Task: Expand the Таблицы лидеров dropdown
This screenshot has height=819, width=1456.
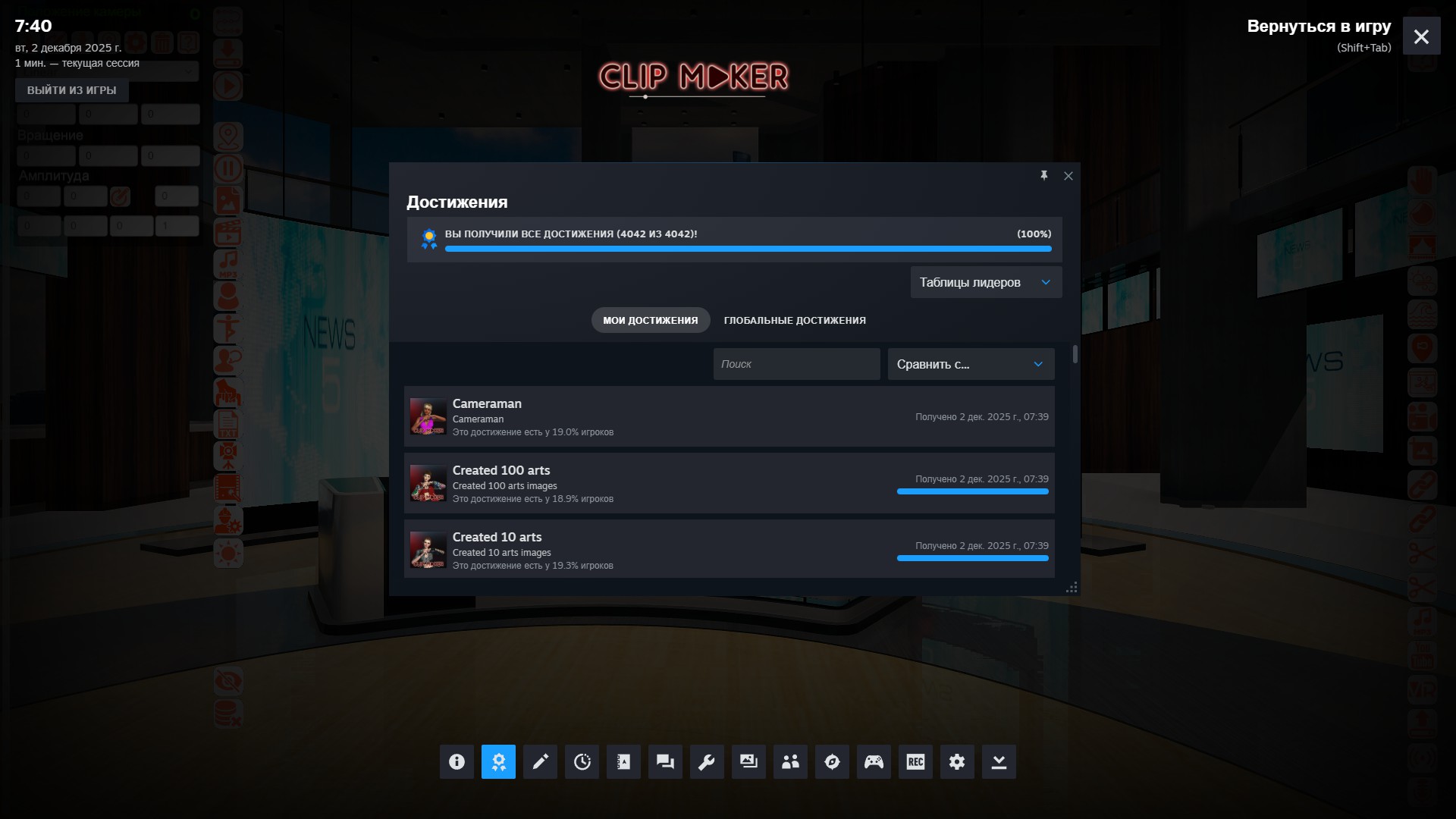Action: coord(985,282)
